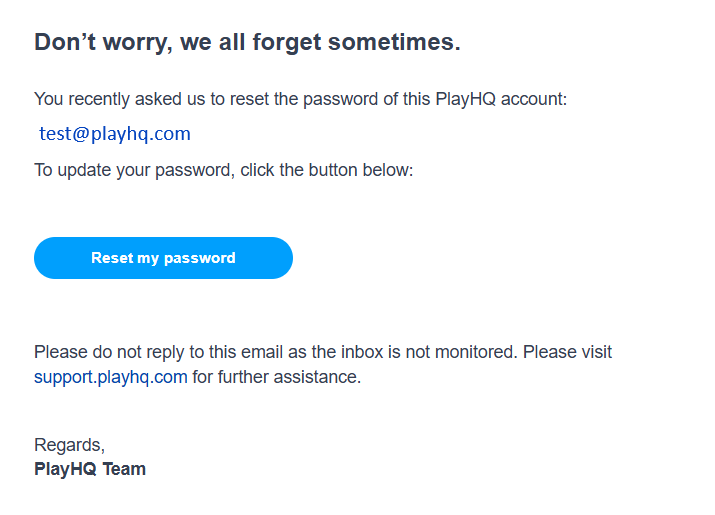Click the bold "PlayHQ Team" signature

click(x=90, y=469)
